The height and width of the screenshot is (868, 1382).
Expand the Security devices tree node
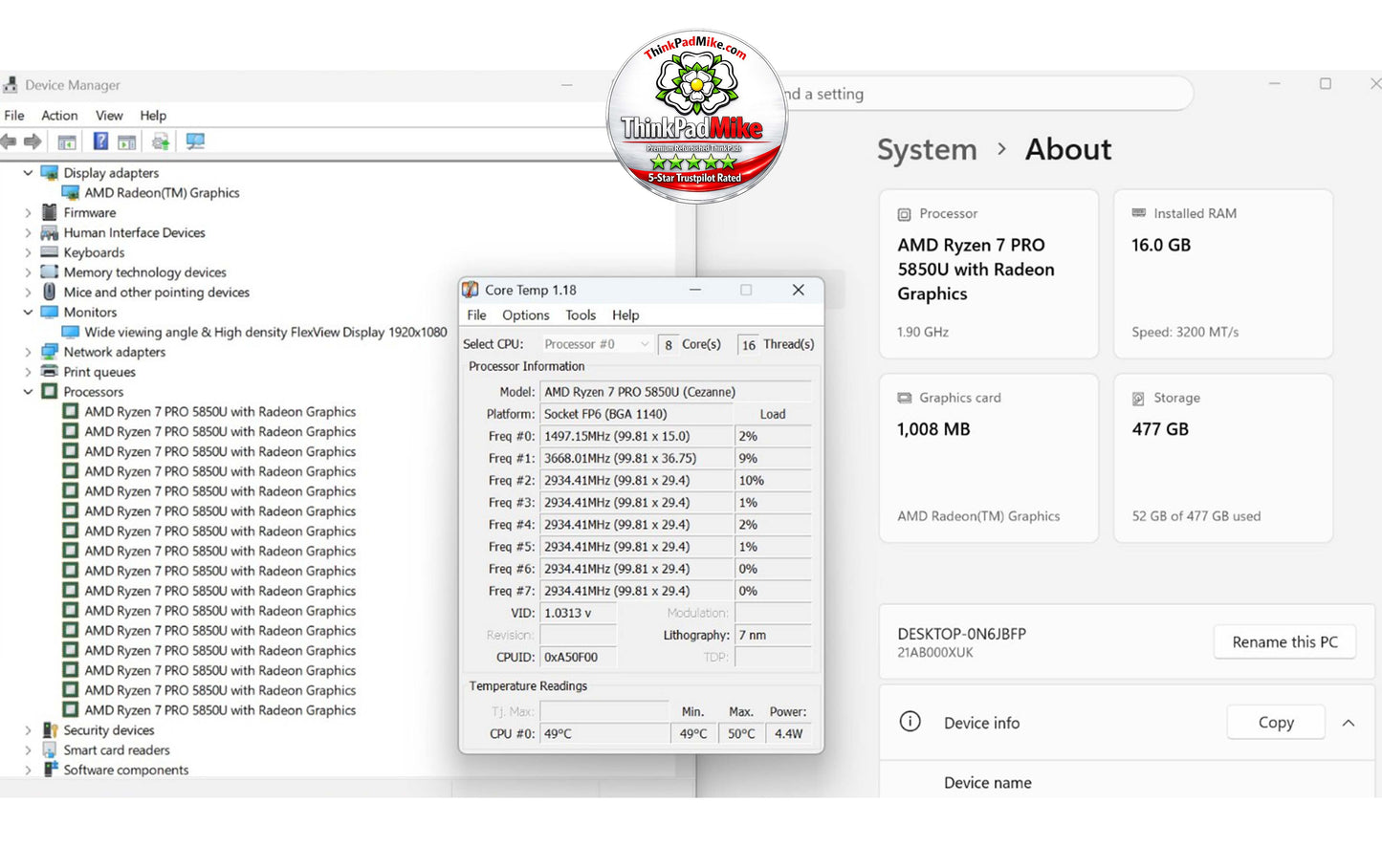click(x=28, y=730)
